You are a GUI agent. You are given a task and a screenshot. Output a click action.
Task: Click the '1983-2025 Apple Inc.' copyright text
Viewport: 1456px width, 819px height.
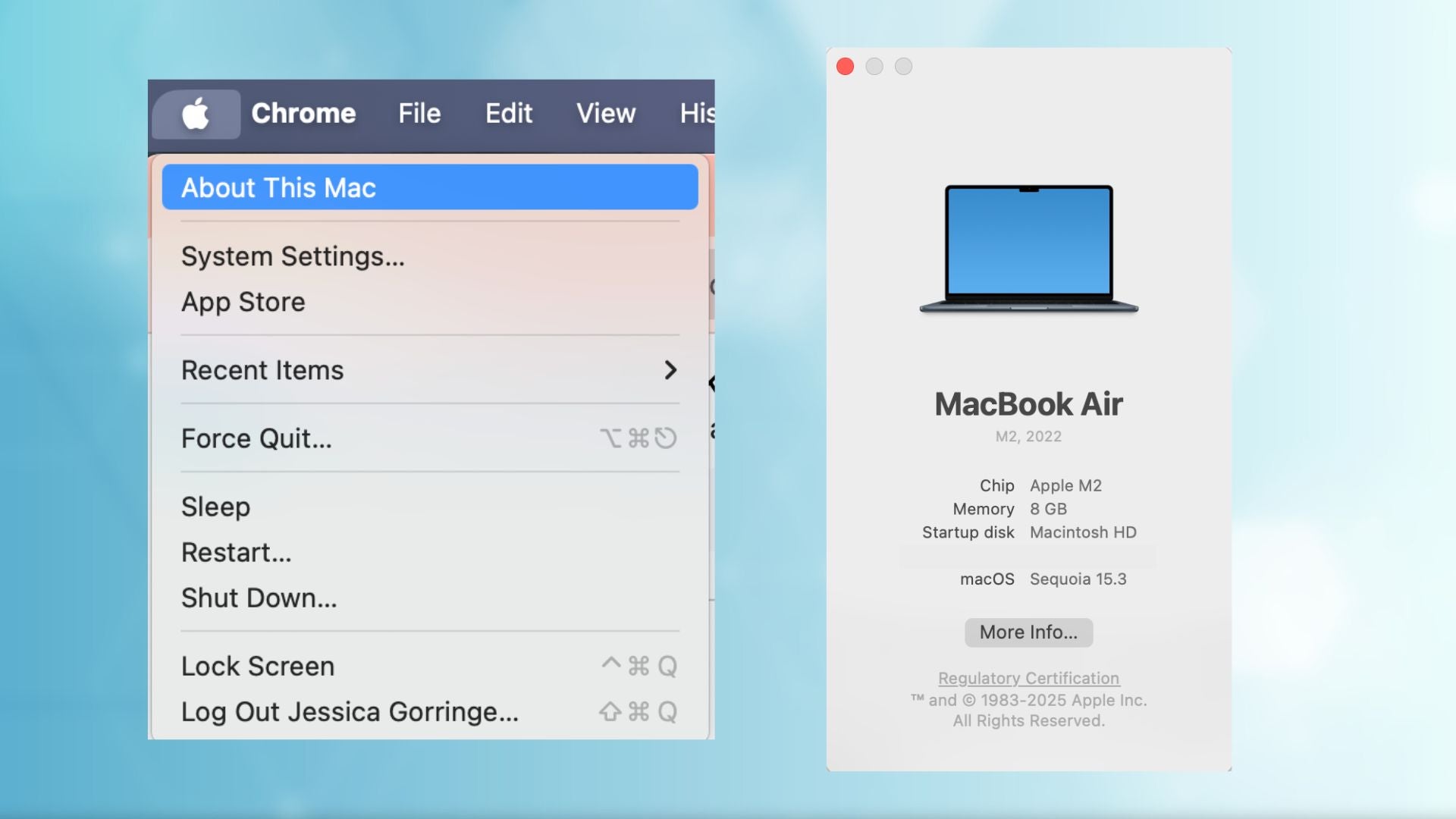(1063, 700)
